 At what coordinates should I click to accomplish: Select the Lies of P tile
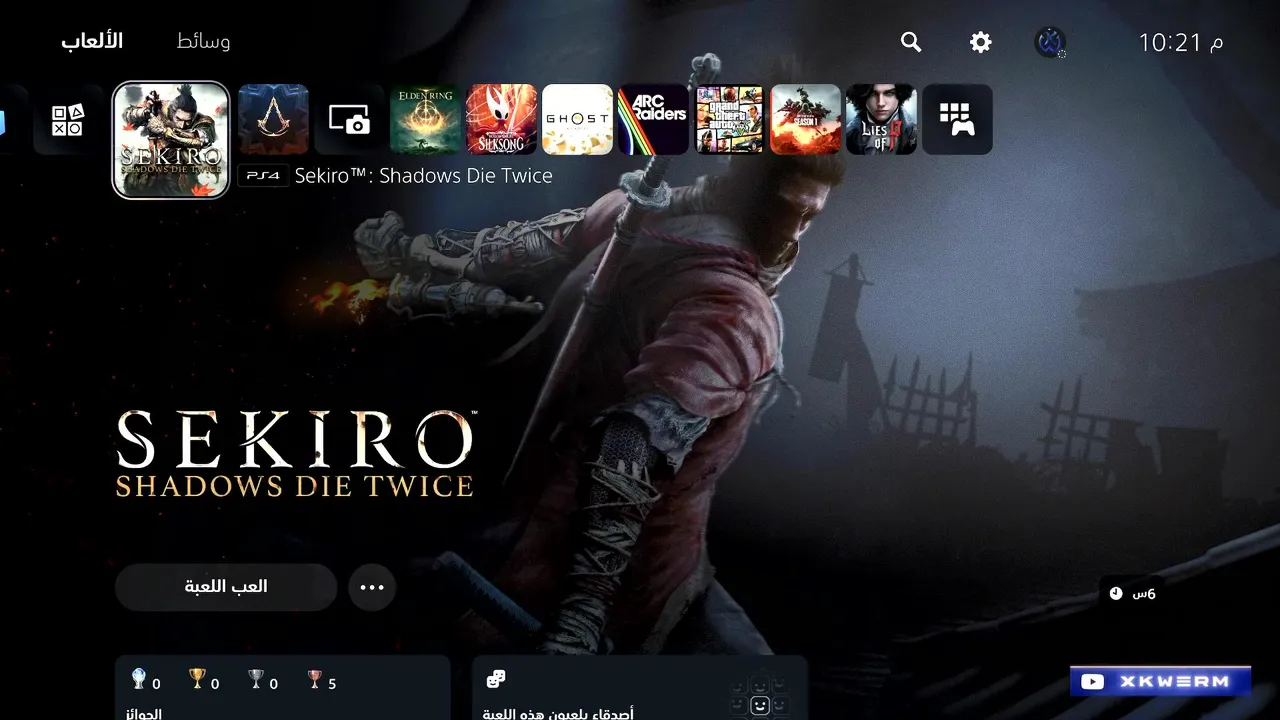[881, 119]
